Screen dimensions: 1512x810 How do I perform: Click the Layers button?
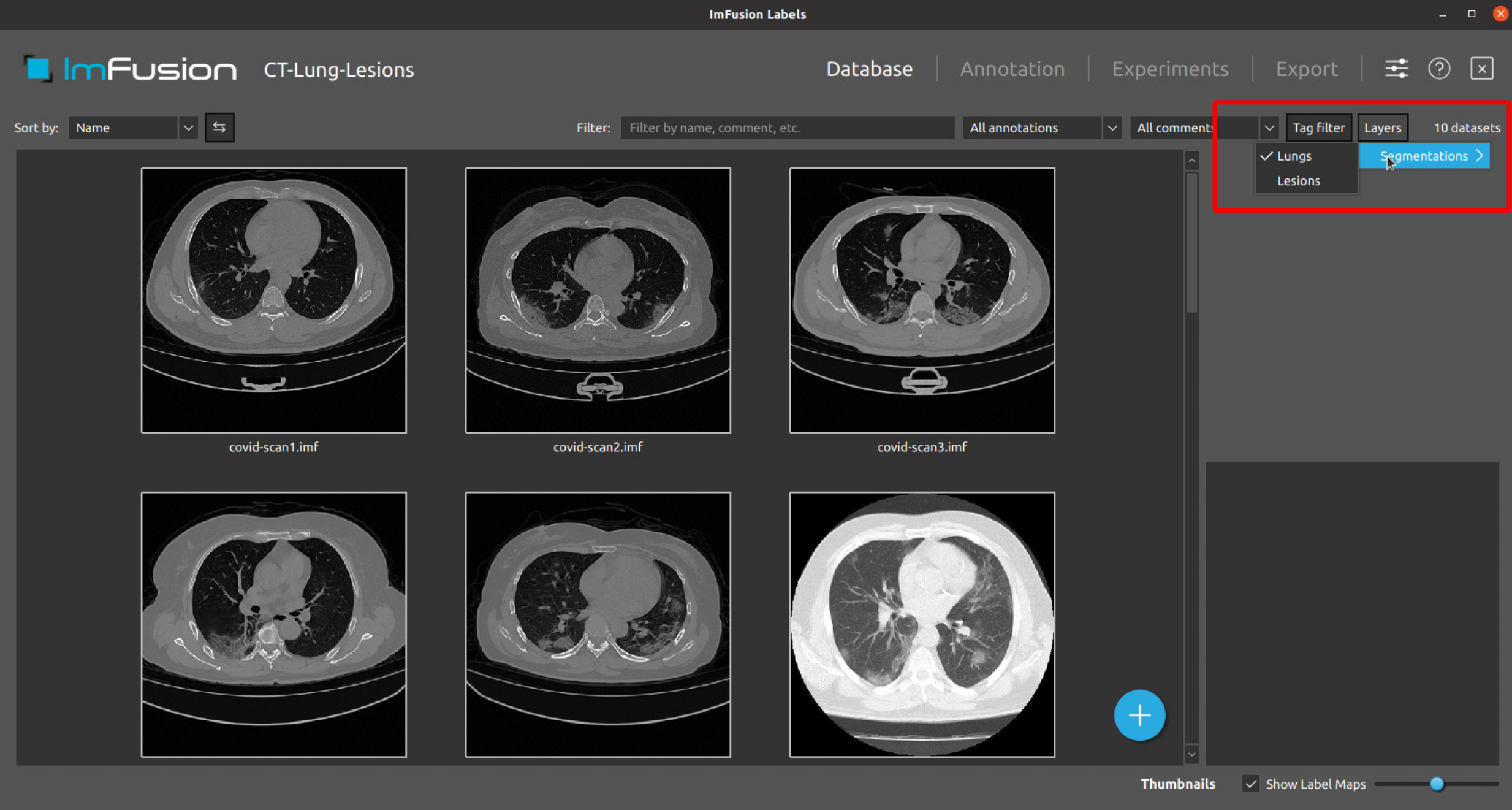1383,128
